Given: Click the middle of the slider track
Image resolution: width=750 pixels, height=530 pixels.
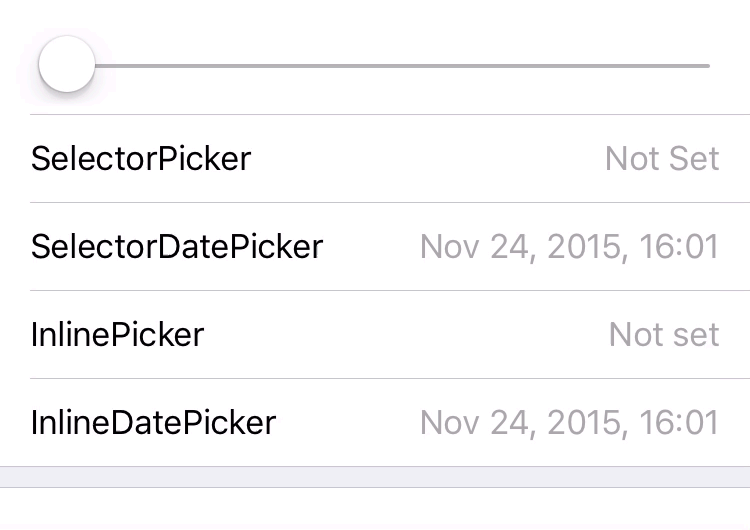Looking at the screenshot, I should pos(400,66).
